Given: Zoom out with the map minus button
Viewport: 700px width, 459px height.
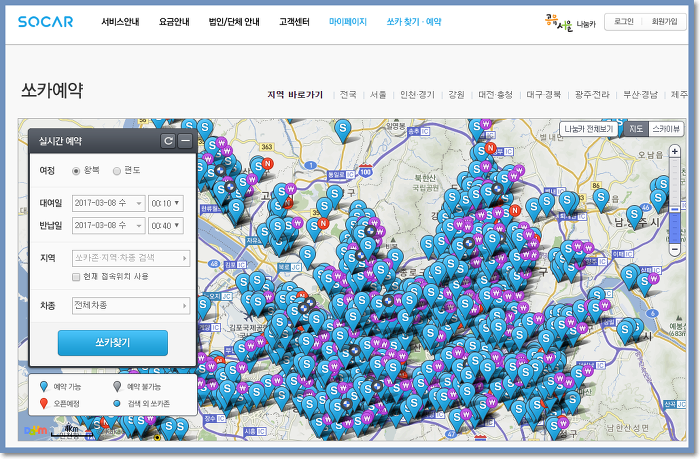Looking at the screenshot, I should (675, 249).
